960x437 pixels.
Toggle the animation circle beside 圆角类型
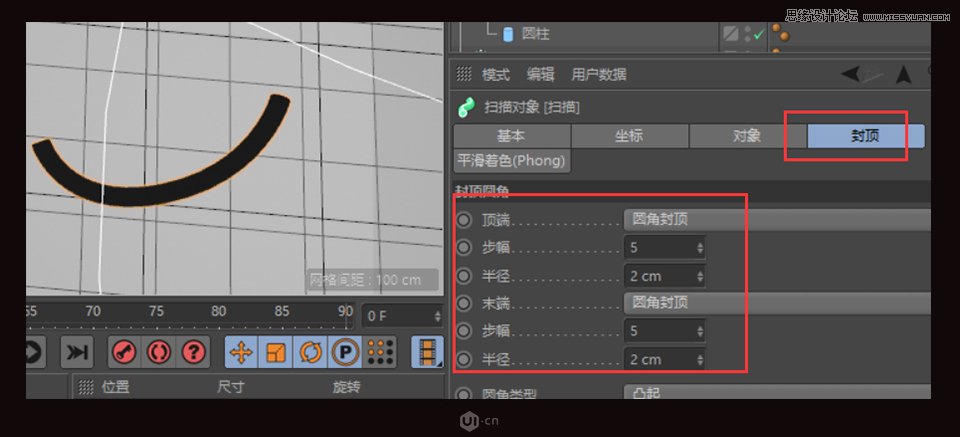(x=465, y=394)
